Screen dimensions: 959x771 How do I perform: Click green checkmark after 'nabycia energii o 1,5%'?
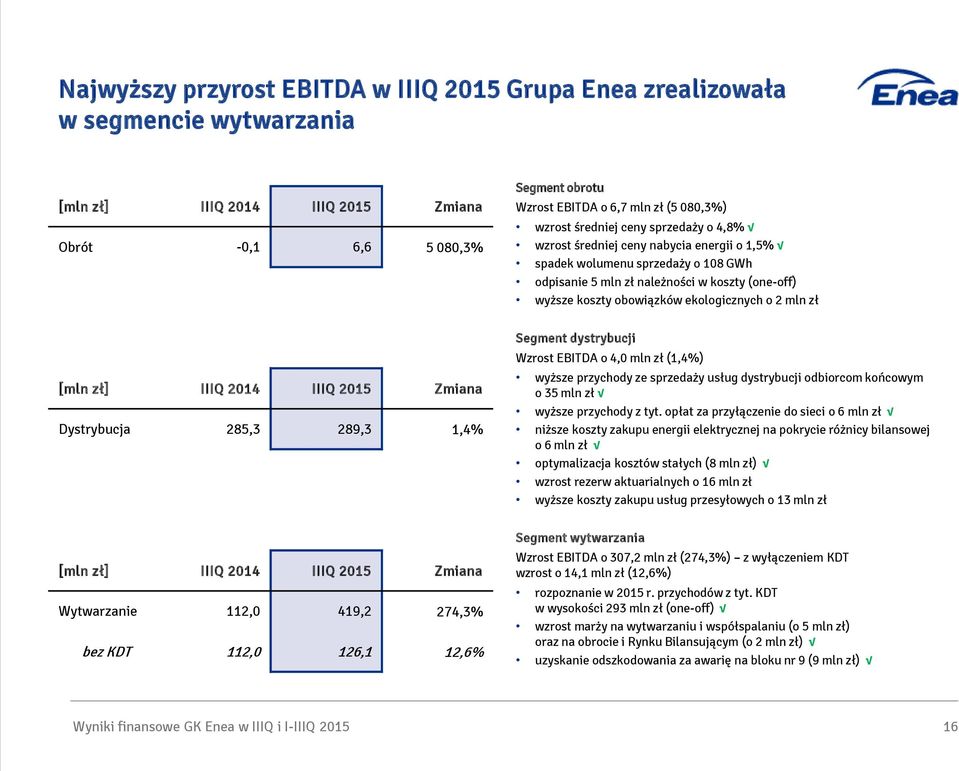pyautogui.click(x=780, y=246)
